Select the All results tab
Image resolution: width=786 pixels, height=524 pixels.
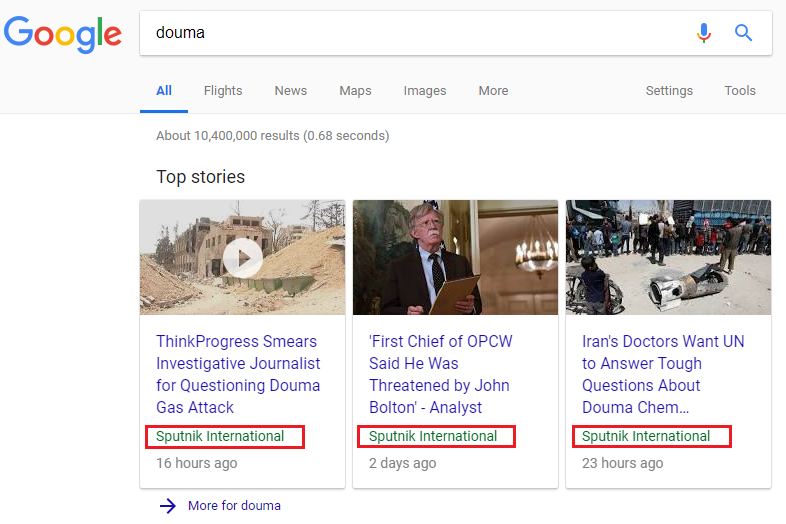point(164,91)
